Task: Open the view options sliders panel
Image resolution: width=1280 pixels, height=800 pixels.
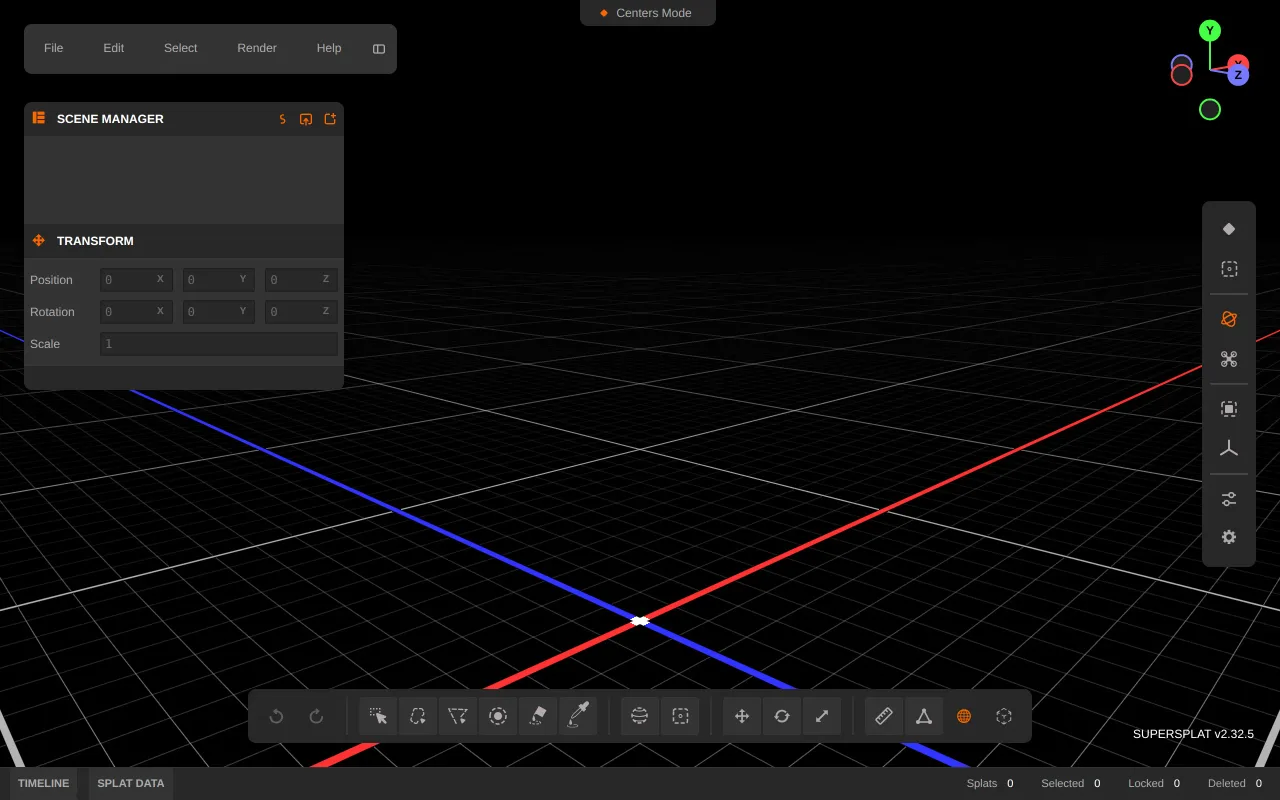Action: (1229, 499)
